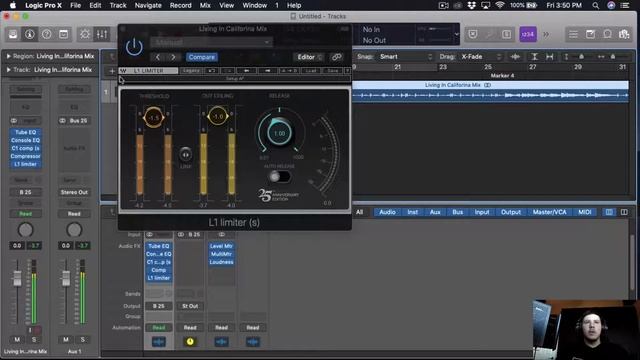Go to next plugin preset arrow

pyautogui.click(x=173, y=57)
